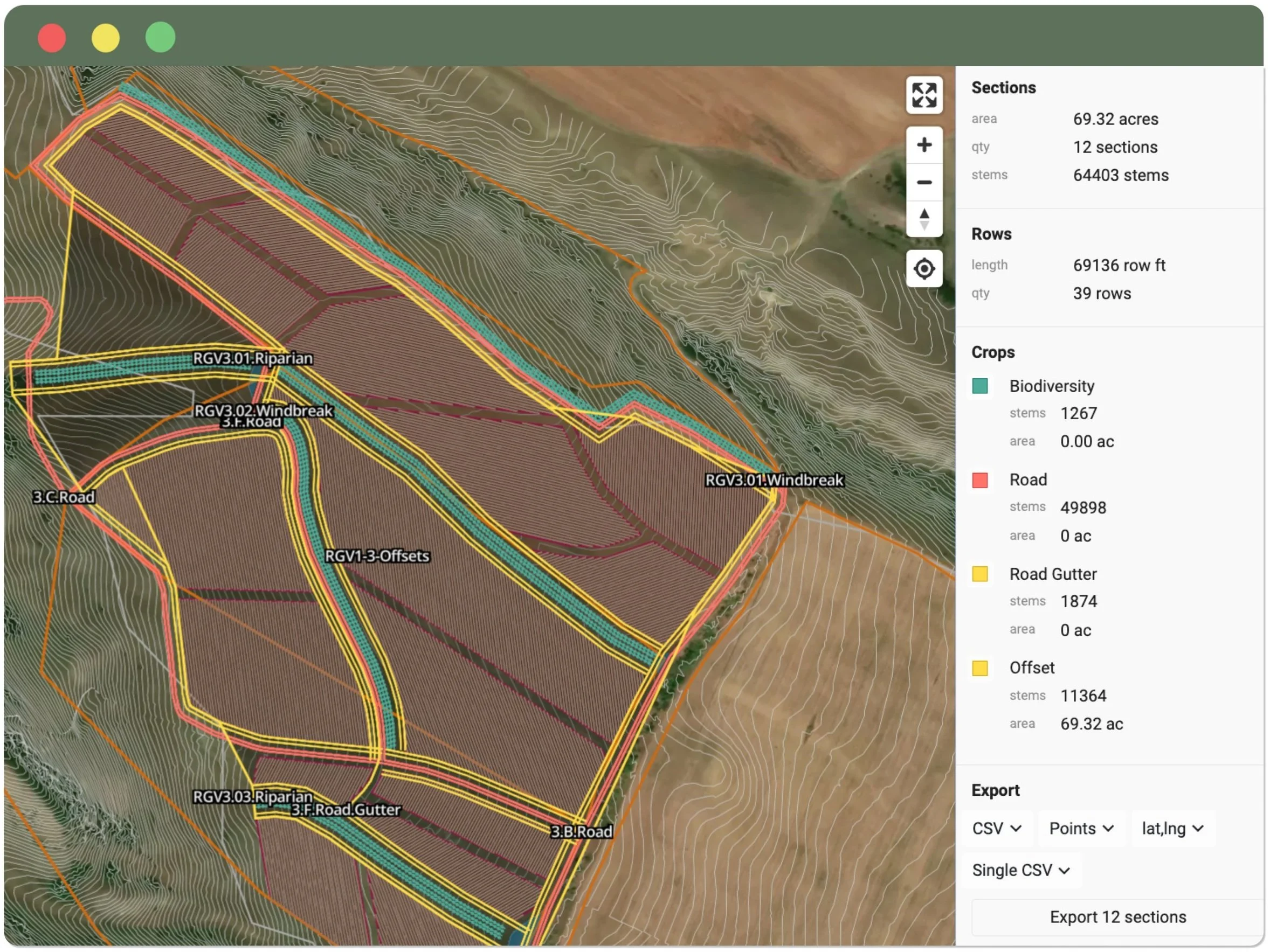The image size is (1270, 952).
Task: Click the Road Gutter crop name
Action: [x=1052, y=574]
